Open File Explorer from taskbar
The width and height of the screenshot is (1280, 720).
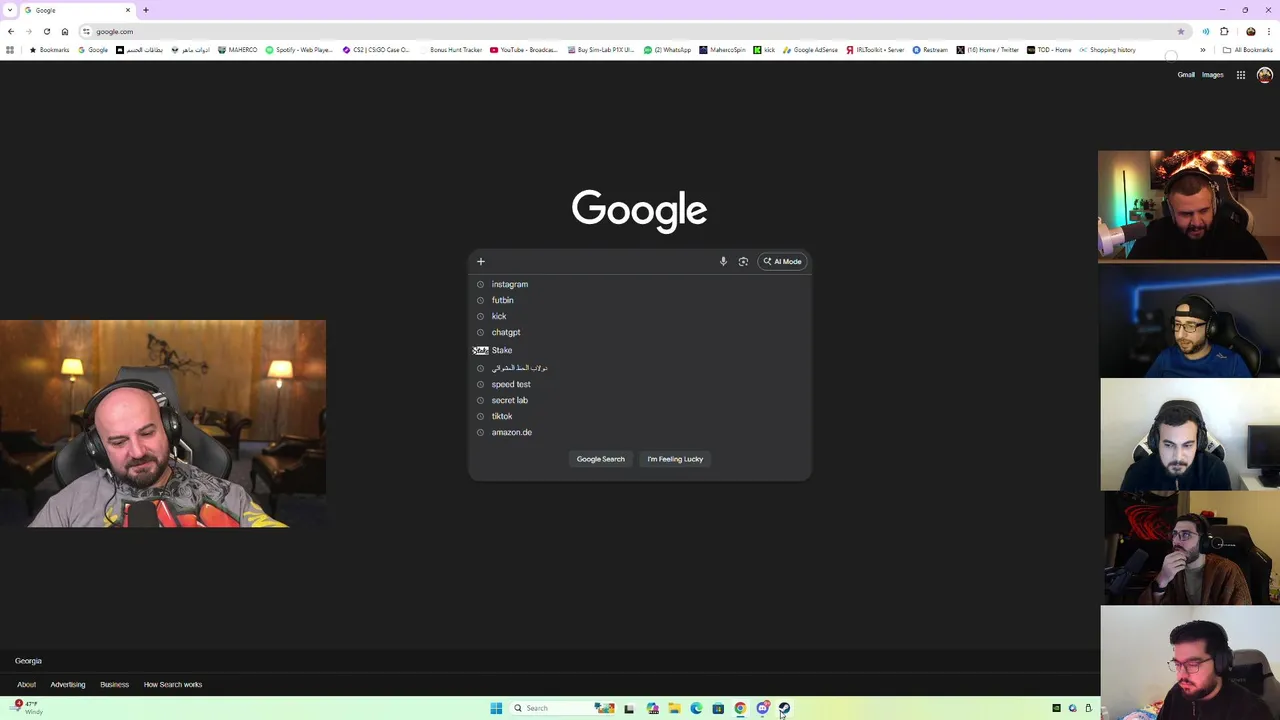675,708
